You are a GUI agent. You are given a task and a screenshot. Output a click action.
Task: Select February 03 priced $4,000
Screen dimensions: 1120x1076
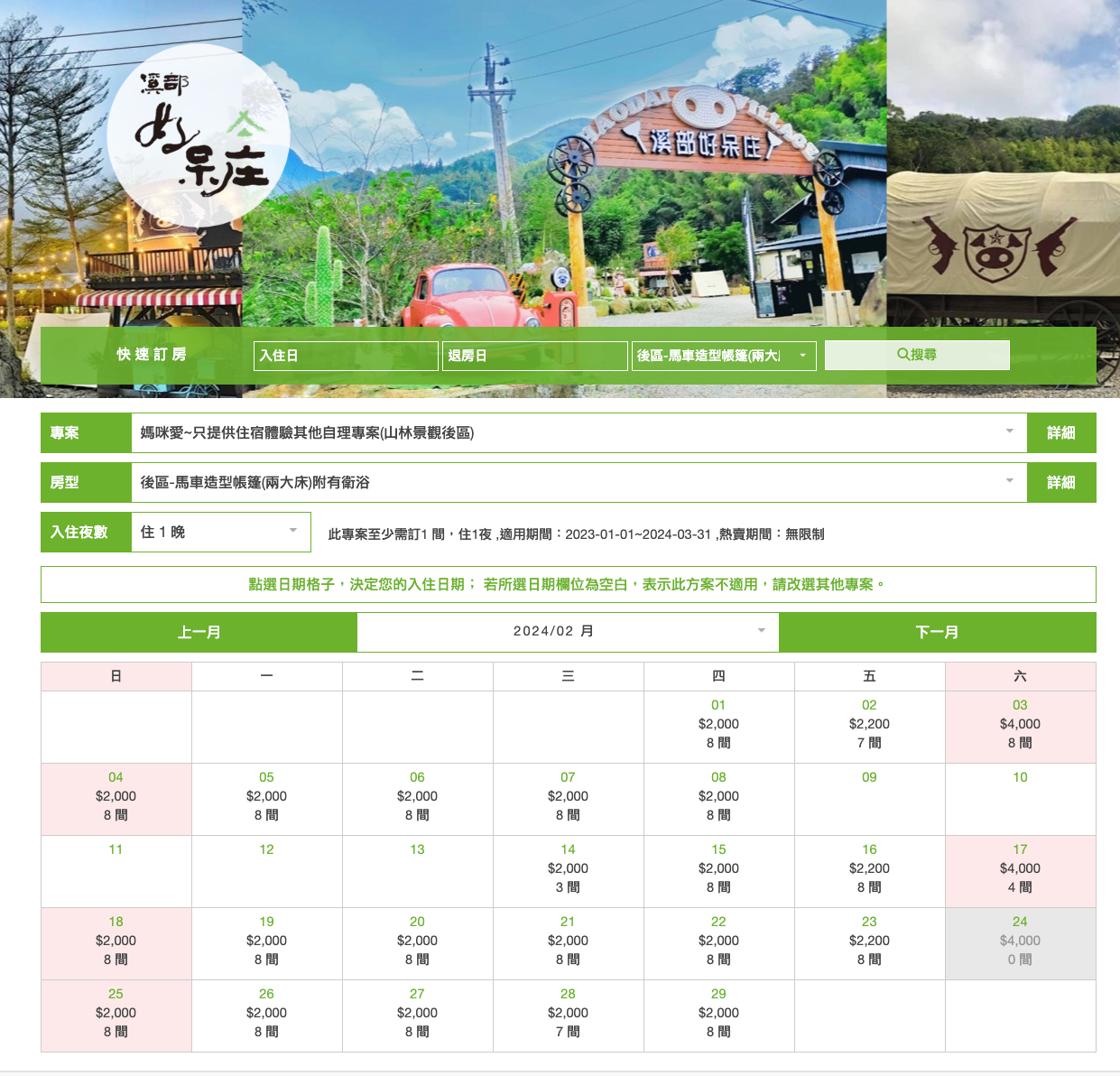coord(1020,725)
